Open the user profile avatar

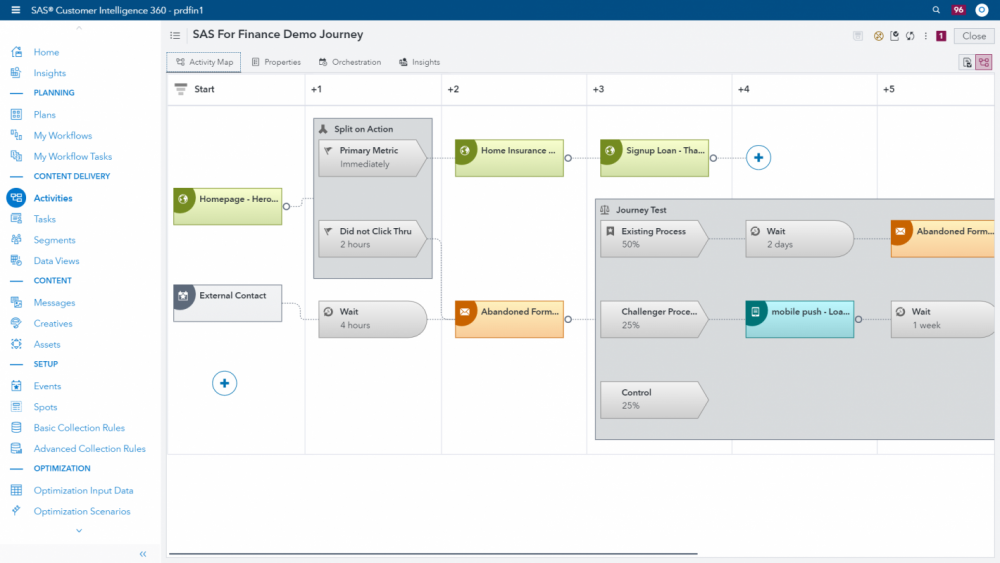982,10
